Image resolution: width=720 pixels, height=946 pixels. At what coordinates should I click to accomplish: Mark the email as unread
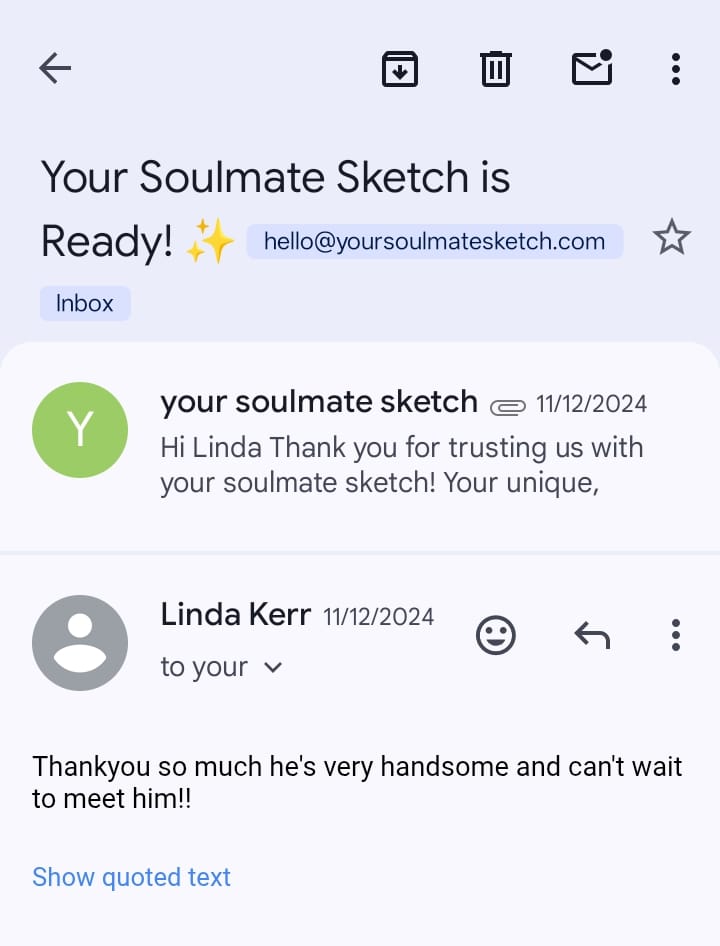(x=592, y=68)
